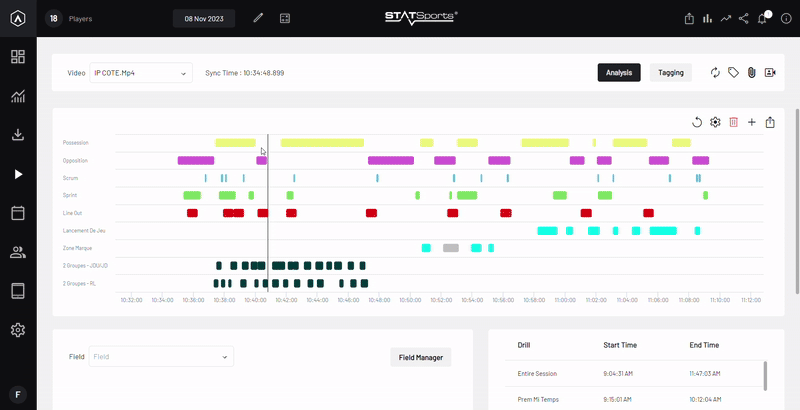Click the red trash delete icon
The height and width of the screenshot is (410, 800).
[x=733, y=122]
